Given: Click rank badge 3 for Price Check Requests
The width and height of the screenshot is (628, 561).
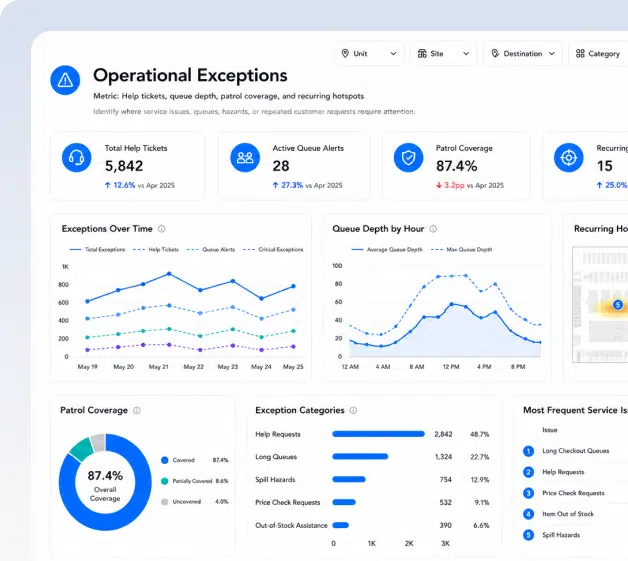Looking at the screenshot, I should (x=528, y=493).
